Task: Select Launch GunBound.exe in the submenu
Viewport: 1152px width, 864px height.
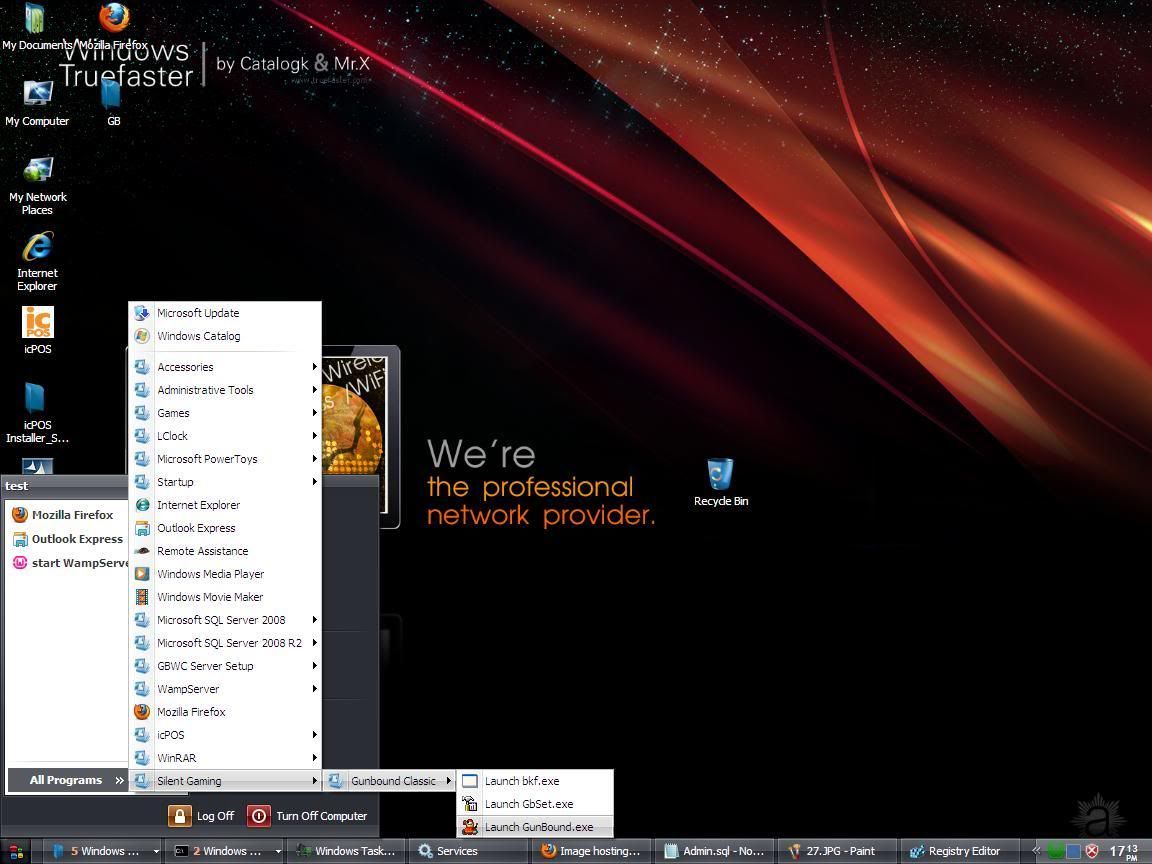Action: 538,827
